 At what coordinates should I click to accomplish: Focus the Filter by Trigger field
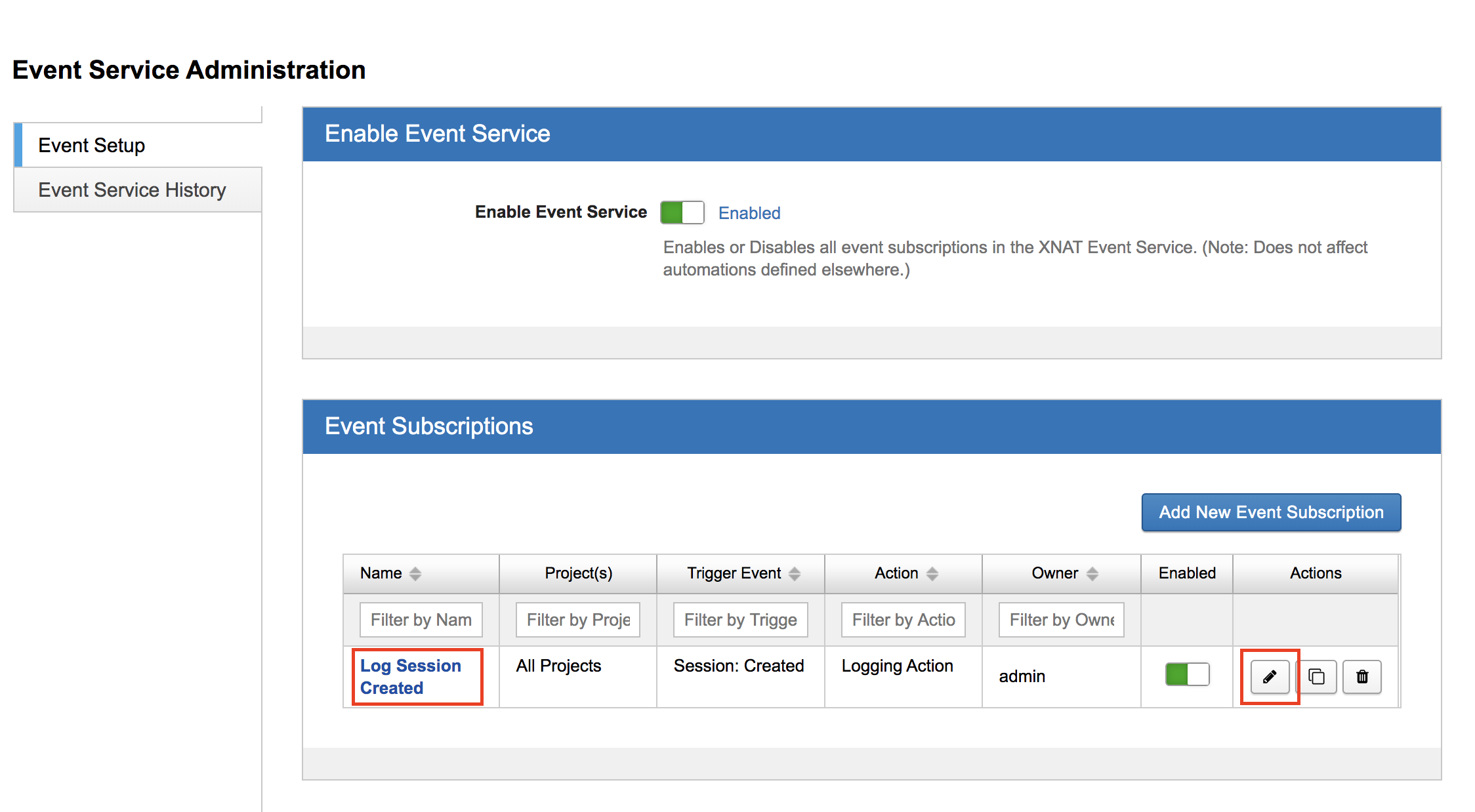(740, 620)
